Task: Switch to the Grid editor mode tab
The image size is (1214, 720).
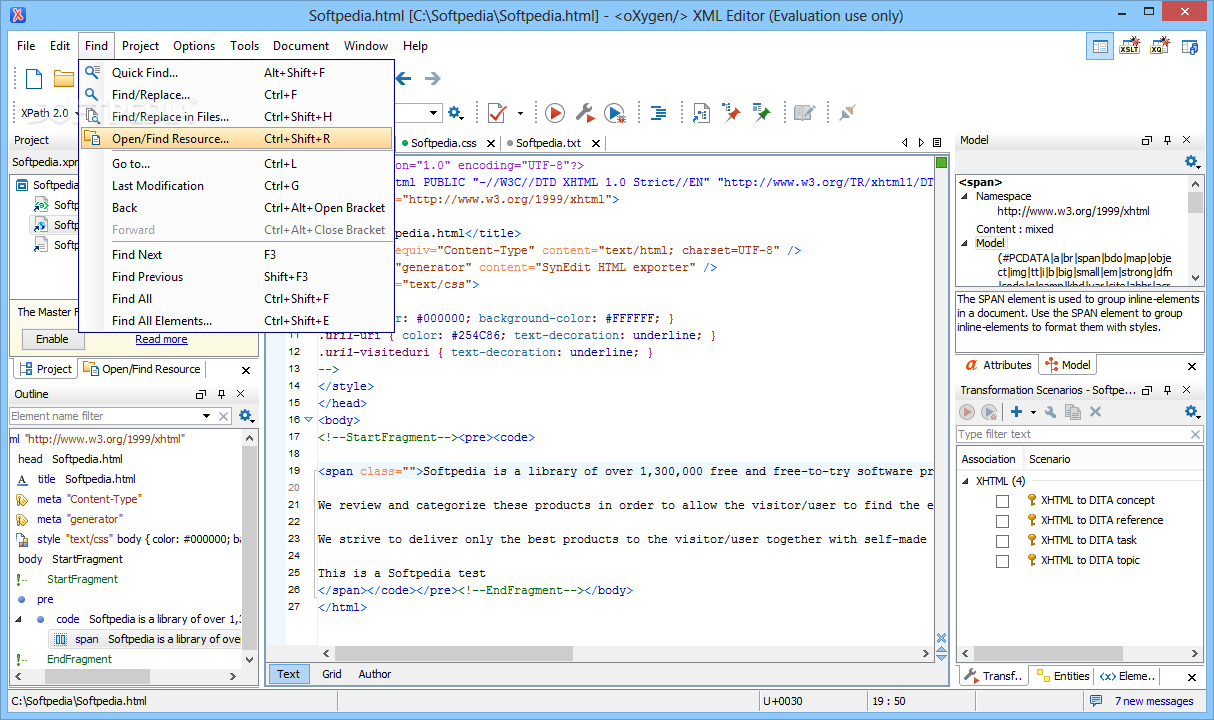Action: [332, 674]
